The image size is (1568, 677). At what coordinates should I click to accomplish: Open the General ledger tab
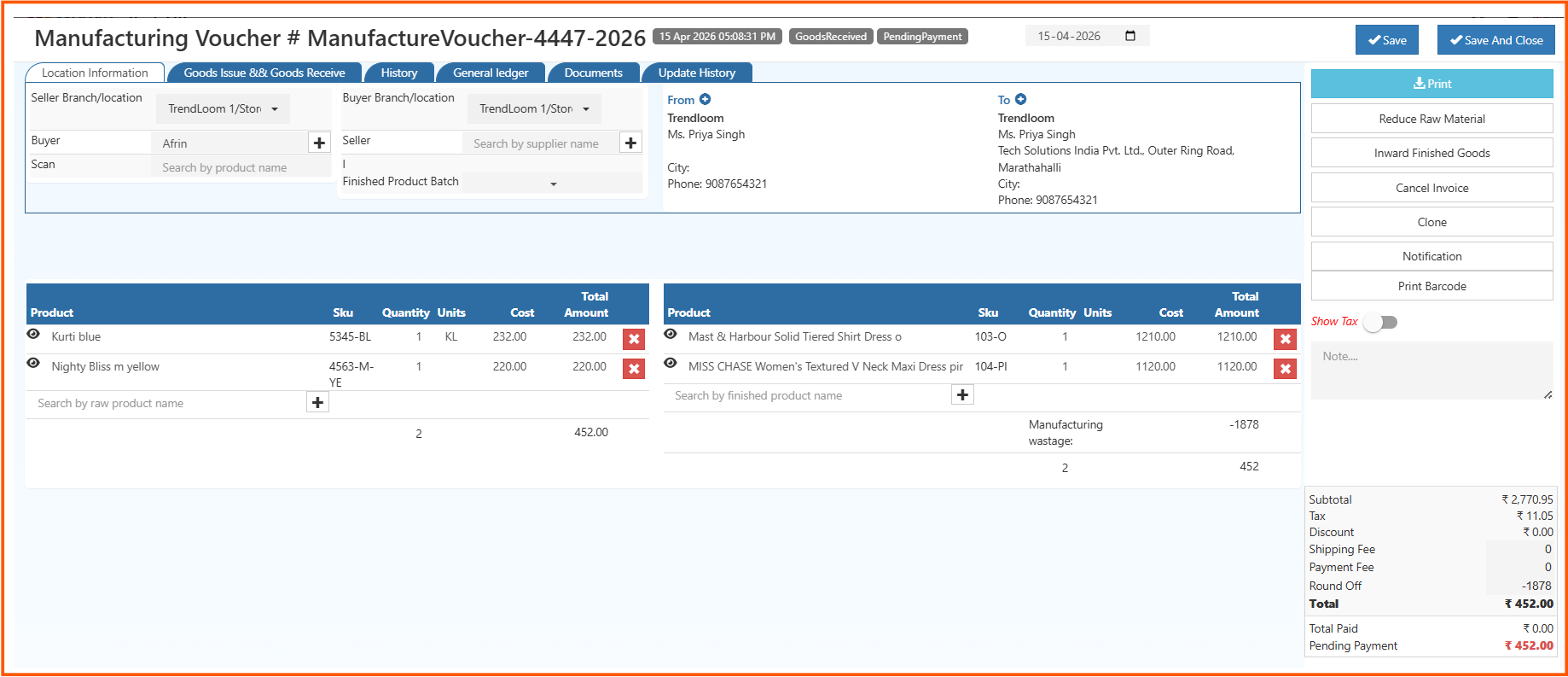pos(491,73)
